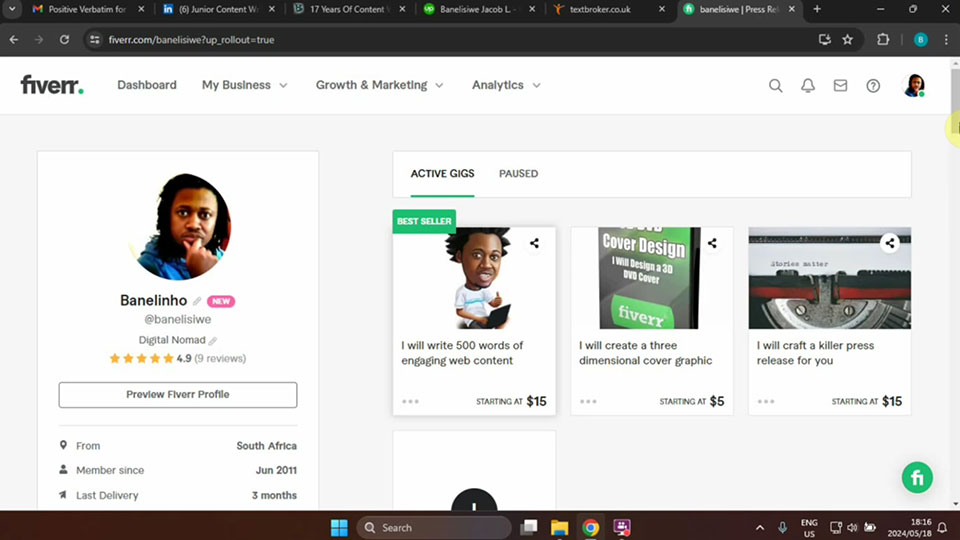Click the South Africa location value

266,446
